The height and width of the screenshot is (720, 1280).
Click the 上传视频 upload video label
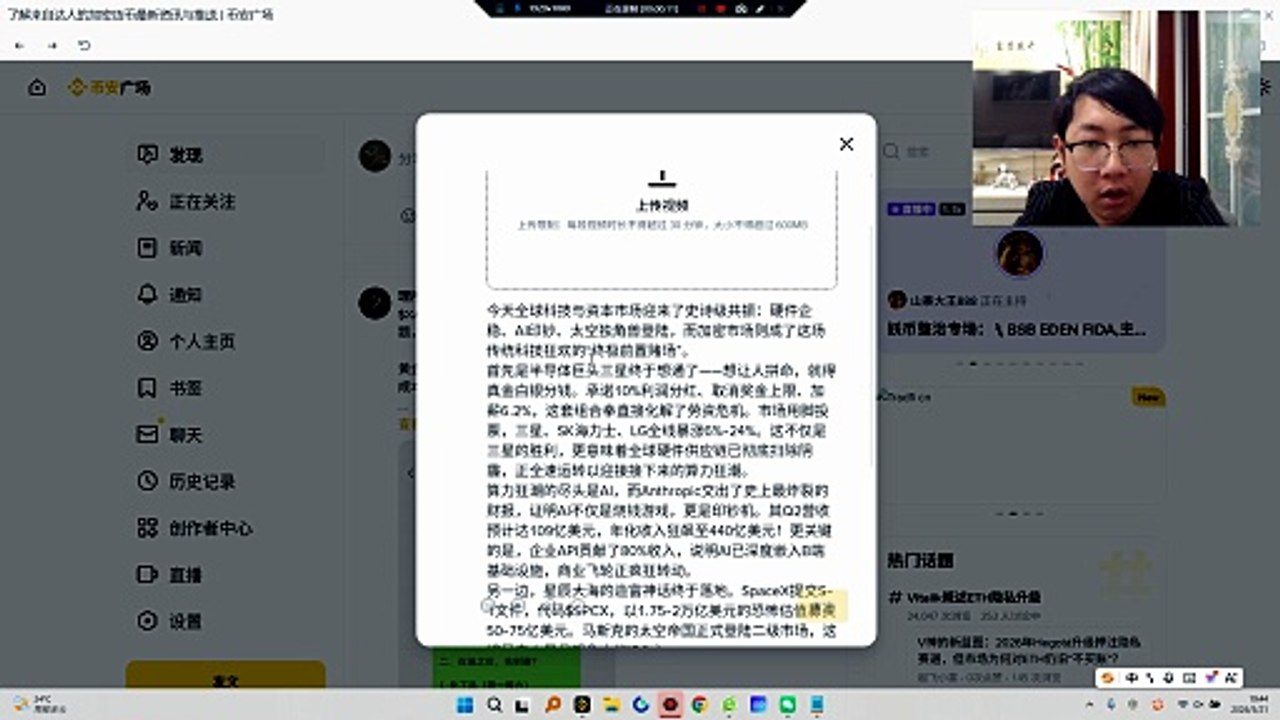(x=661, y=206)
